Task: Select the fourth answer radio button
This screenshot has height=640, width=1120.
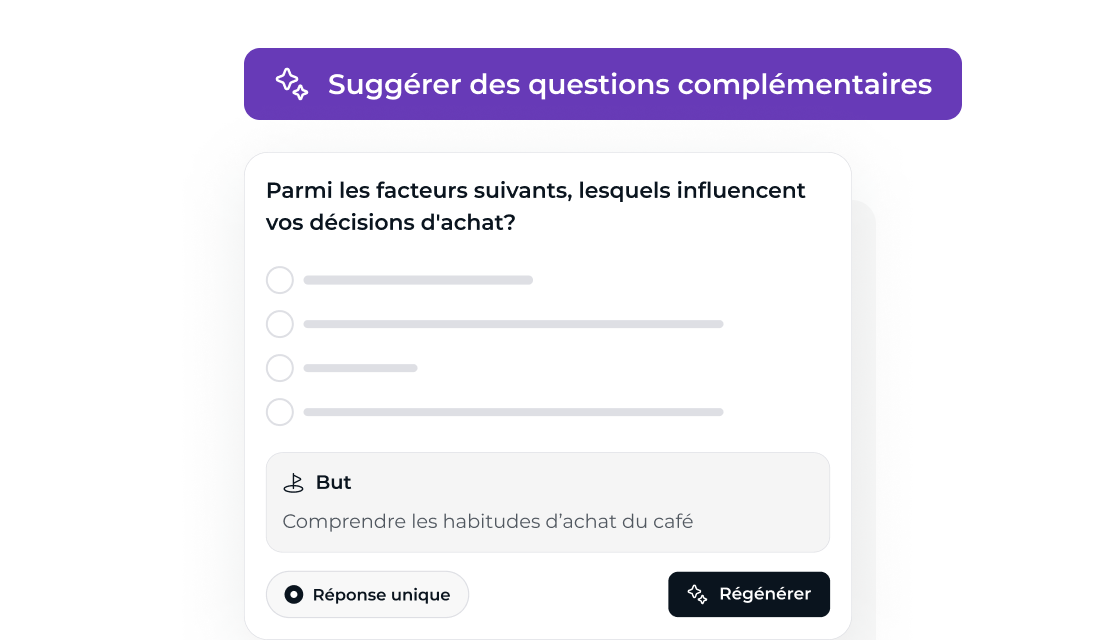Action: (280, 412)
